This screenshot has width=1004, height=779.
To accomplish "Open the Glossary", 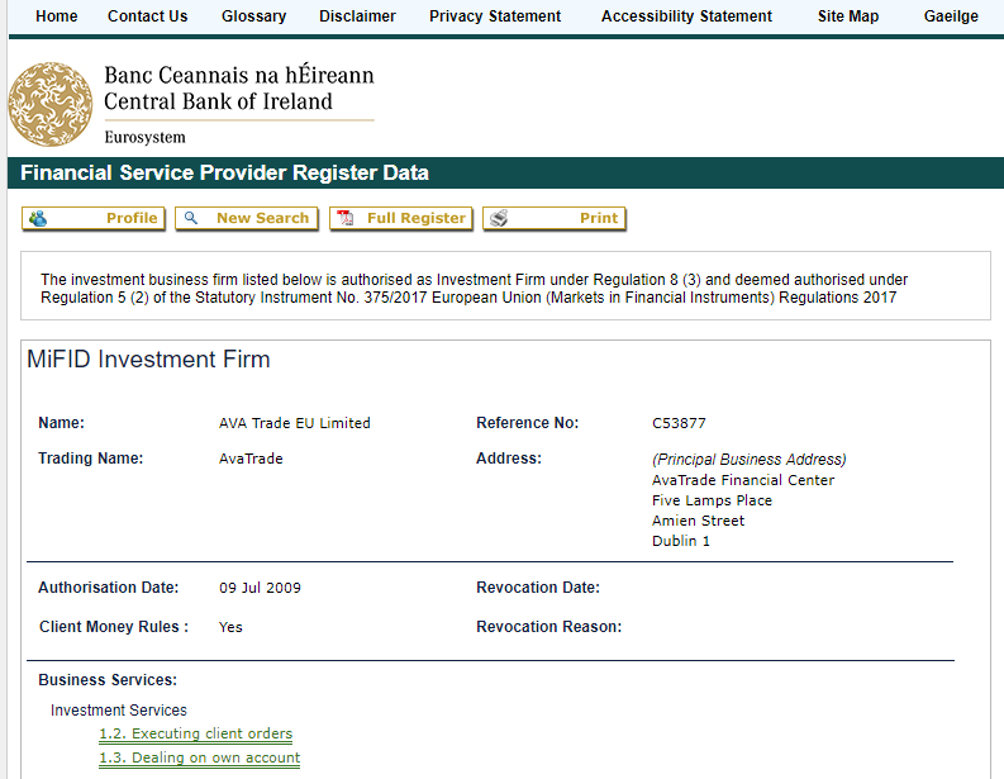I will (253, 16).
